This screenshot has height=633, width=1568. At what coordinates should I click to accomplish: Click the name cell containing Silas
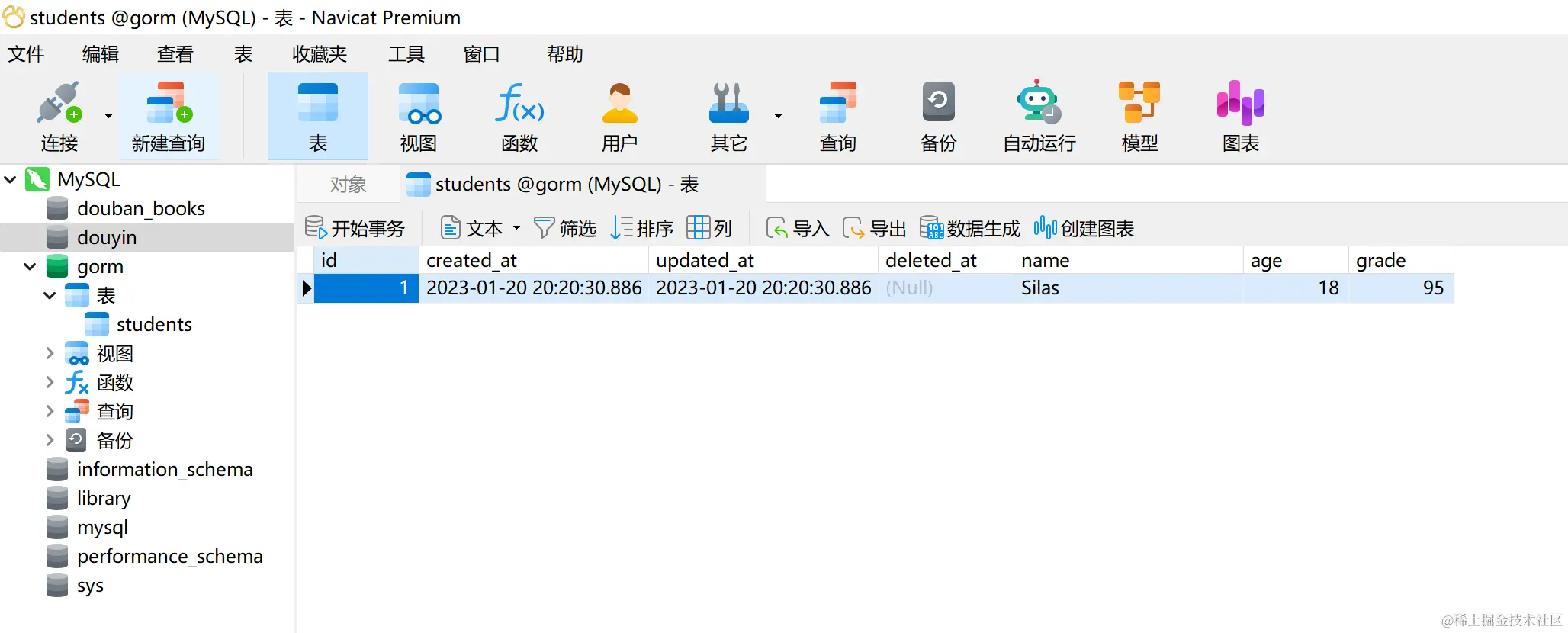[1129, 288]
